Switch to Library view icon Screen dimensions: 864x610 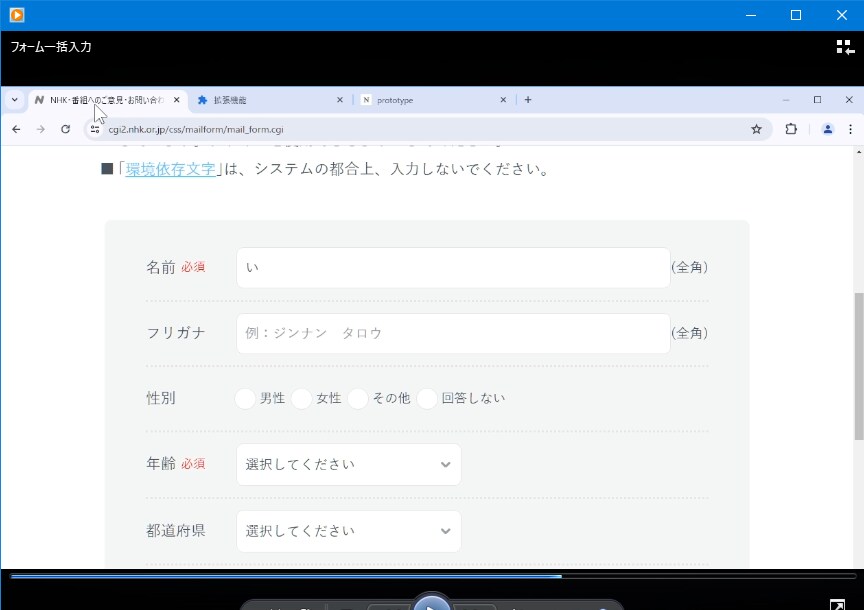pyautogui.click(x=845, y=47)
